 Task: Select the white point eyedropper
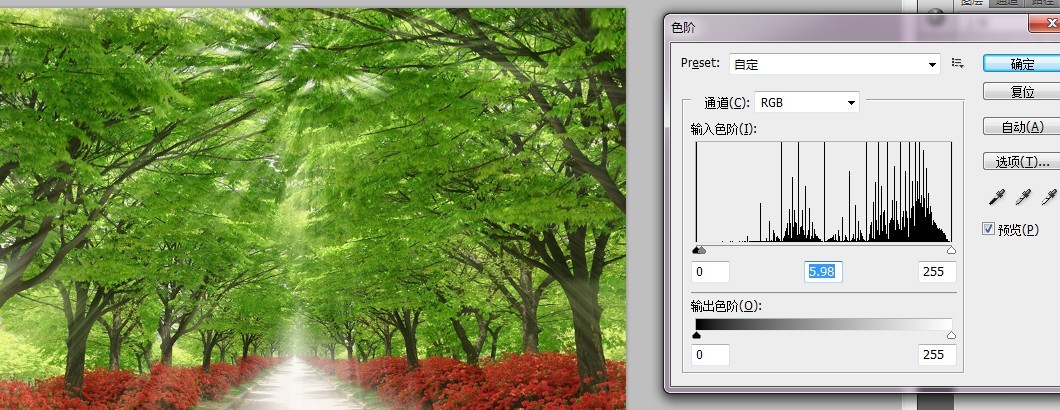point(1049,196)
